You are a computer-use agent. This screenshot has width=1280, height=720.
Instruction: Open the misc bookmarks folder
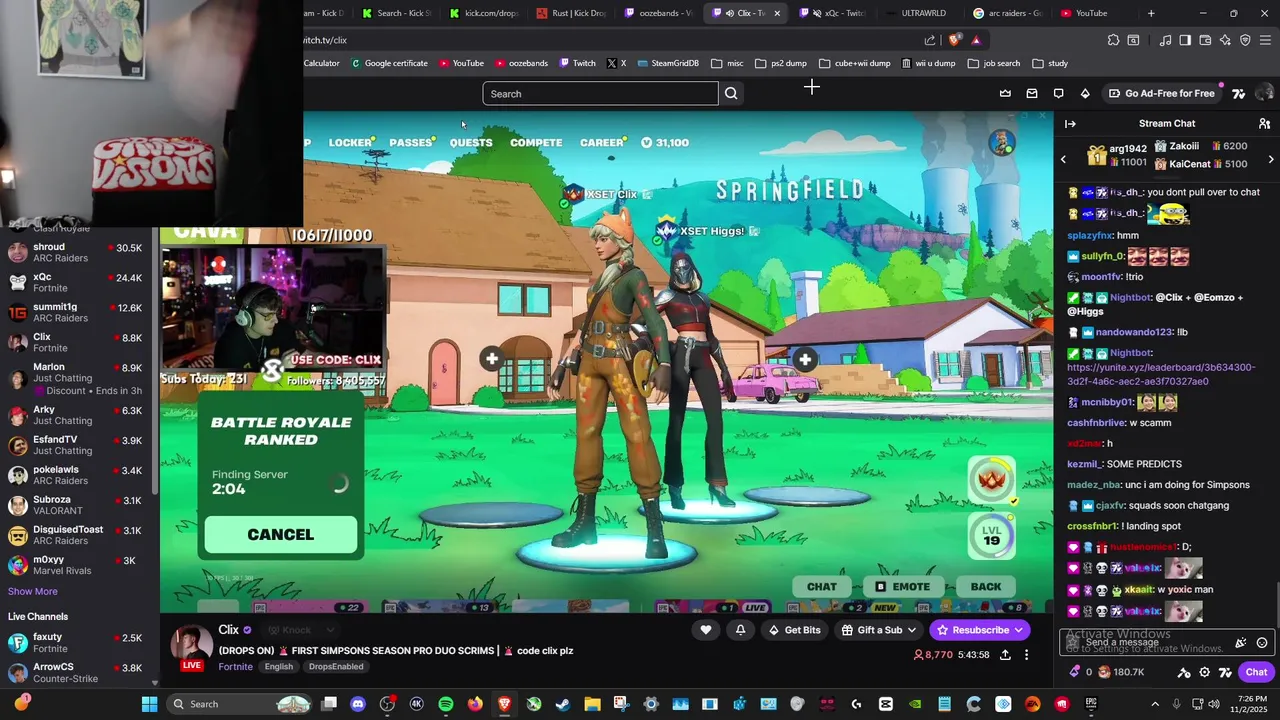tap(727, 63)
